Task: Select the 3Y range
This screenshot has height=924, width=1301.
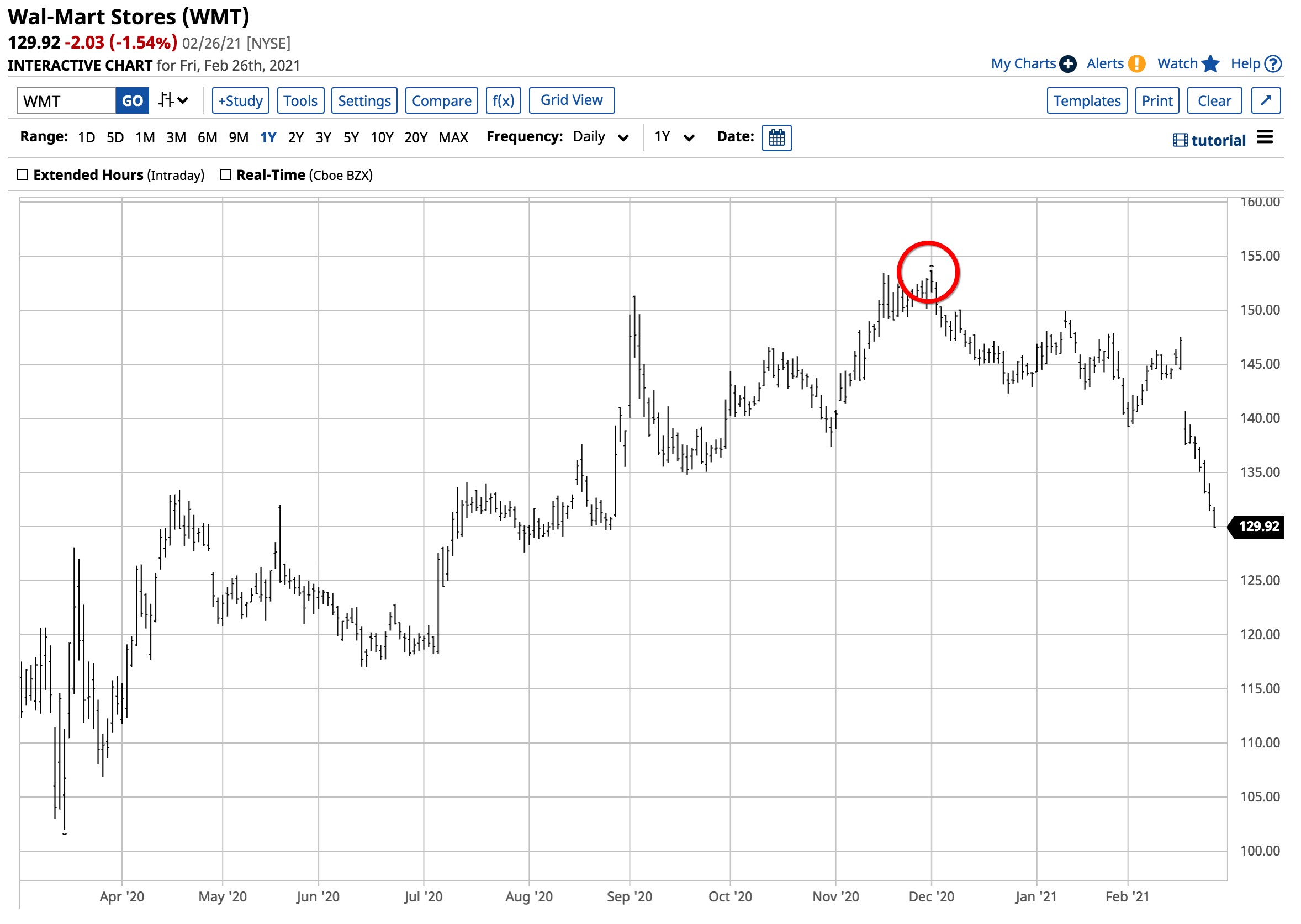Action: click(x=323, y=137)
